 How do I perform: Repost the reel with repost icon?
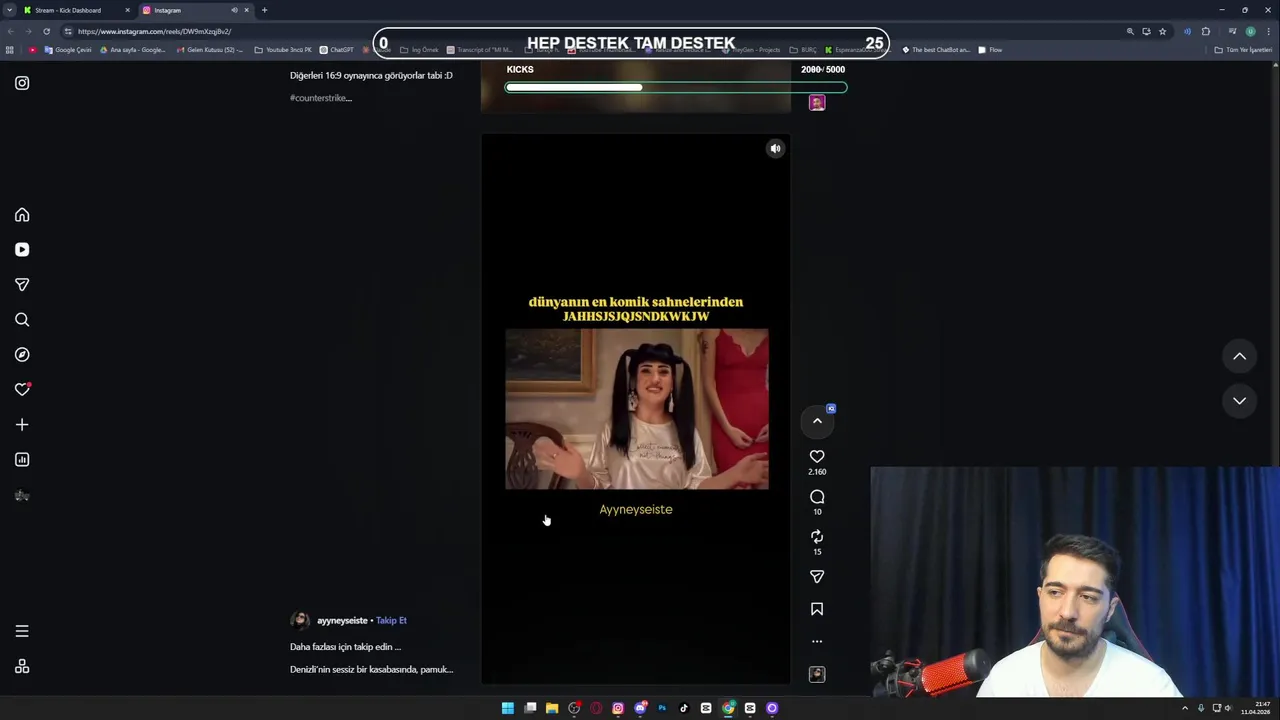point(817,537)
